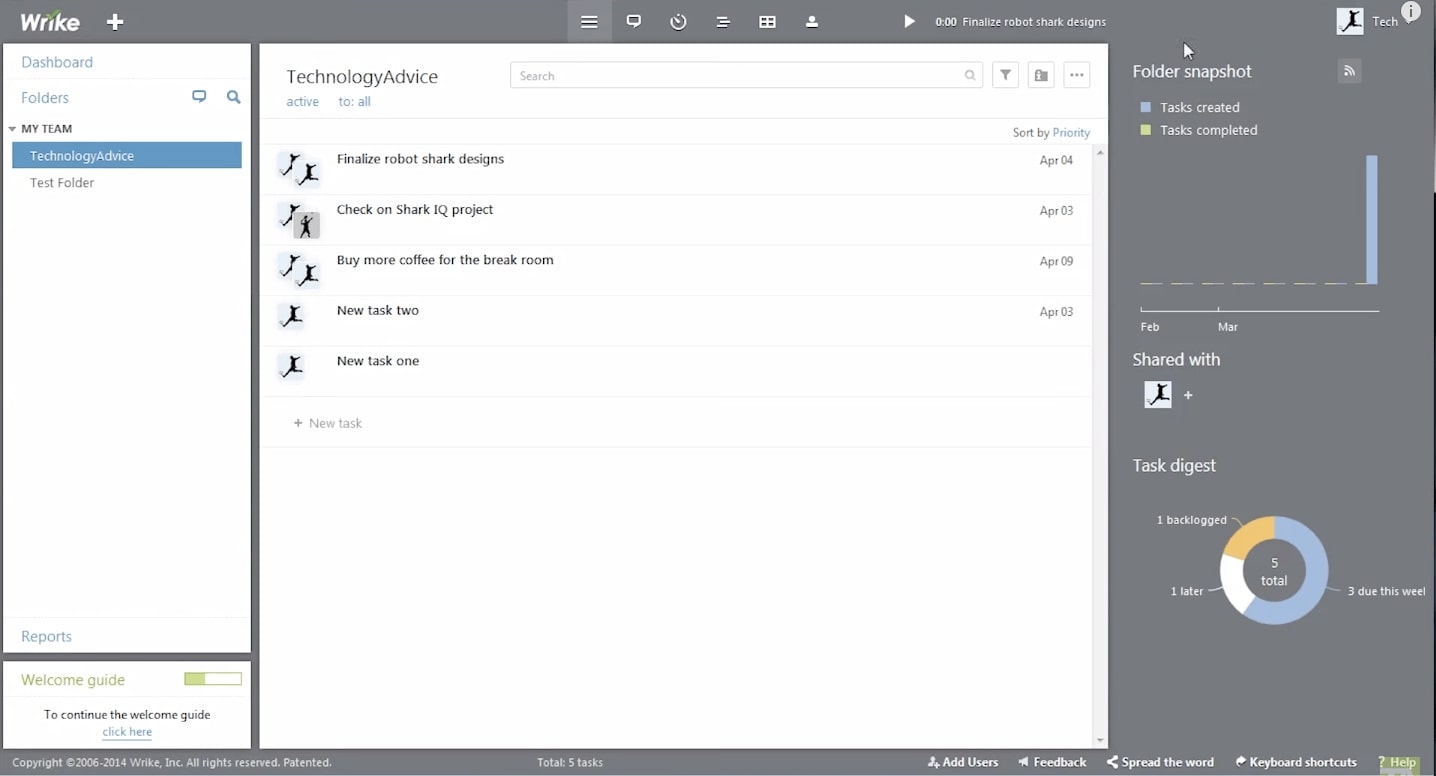Open the Sort by Priority dropdown
This screenshot has width=1436, height=776.
(x=1071, y=132)
